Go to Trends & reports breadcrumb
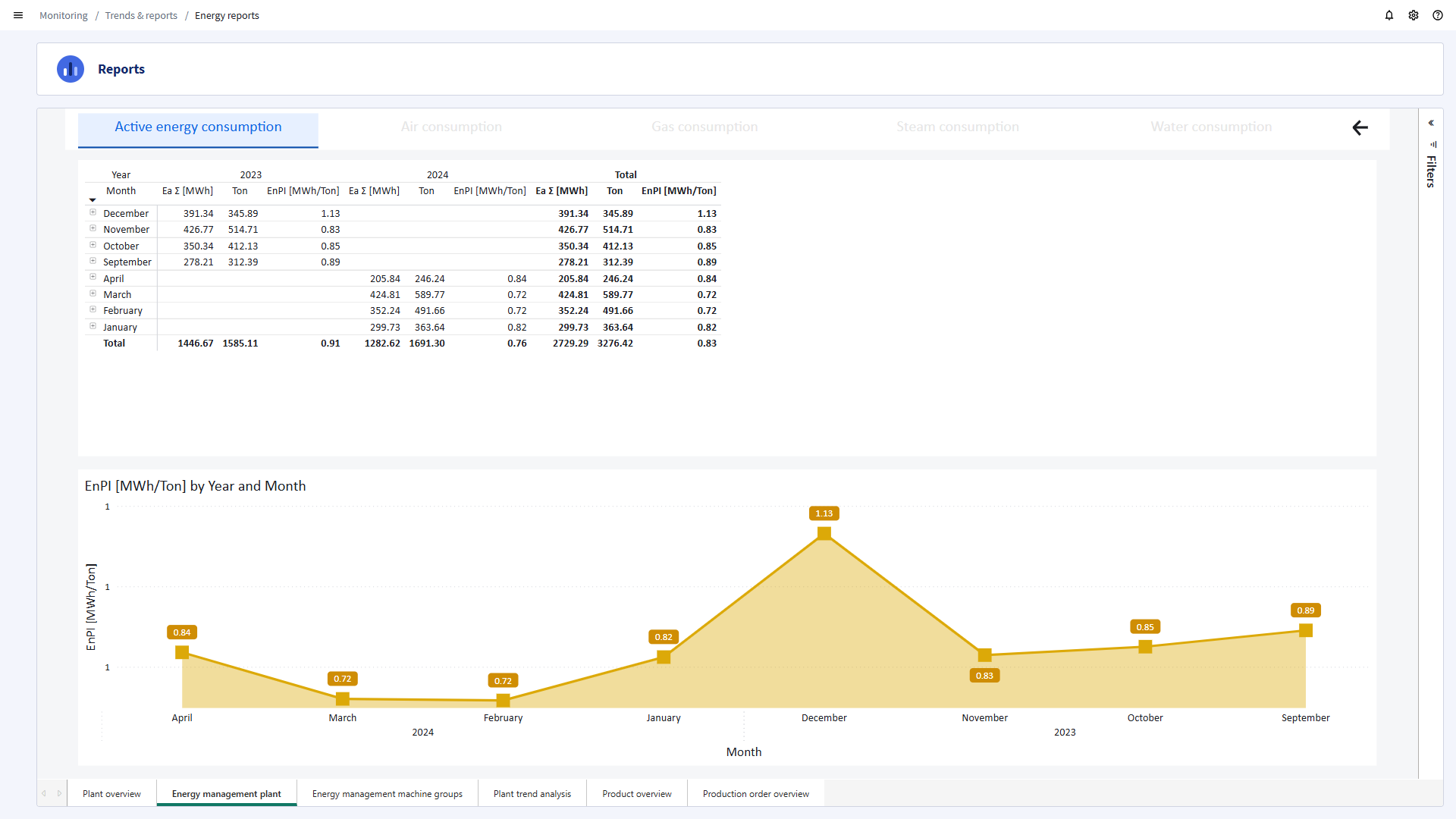The width and height of the screenshot is (1456, 819). pyautogui.click(x=141, y=15)
